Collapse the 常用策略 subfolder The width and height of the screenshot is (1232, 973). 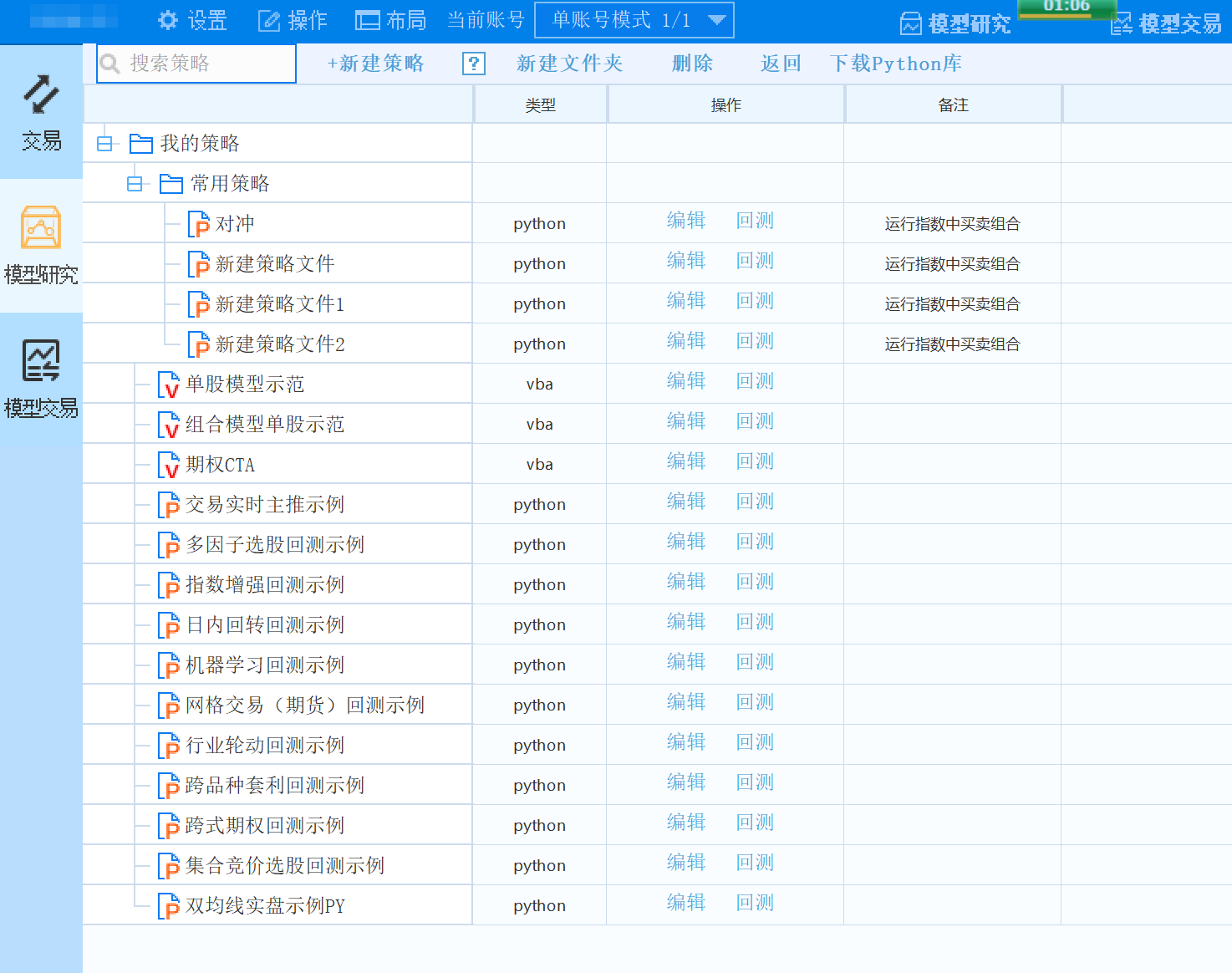(x=135, y=184)
